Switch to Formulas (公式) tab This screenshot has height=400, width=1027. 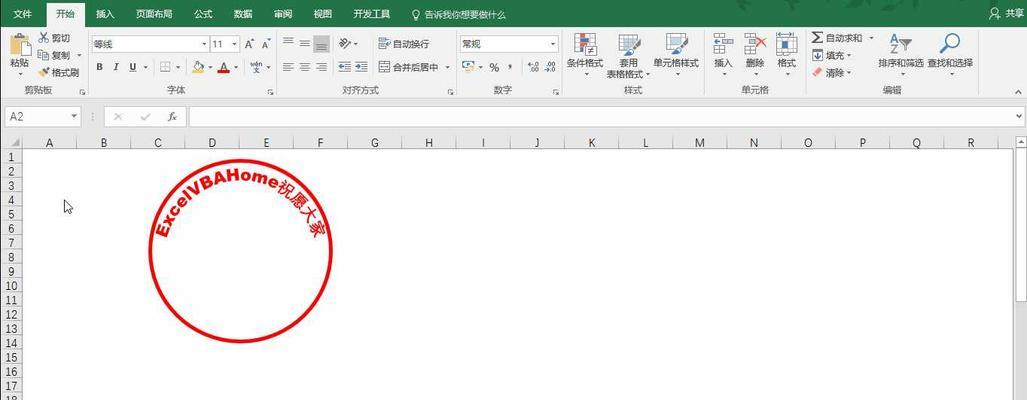203,14
